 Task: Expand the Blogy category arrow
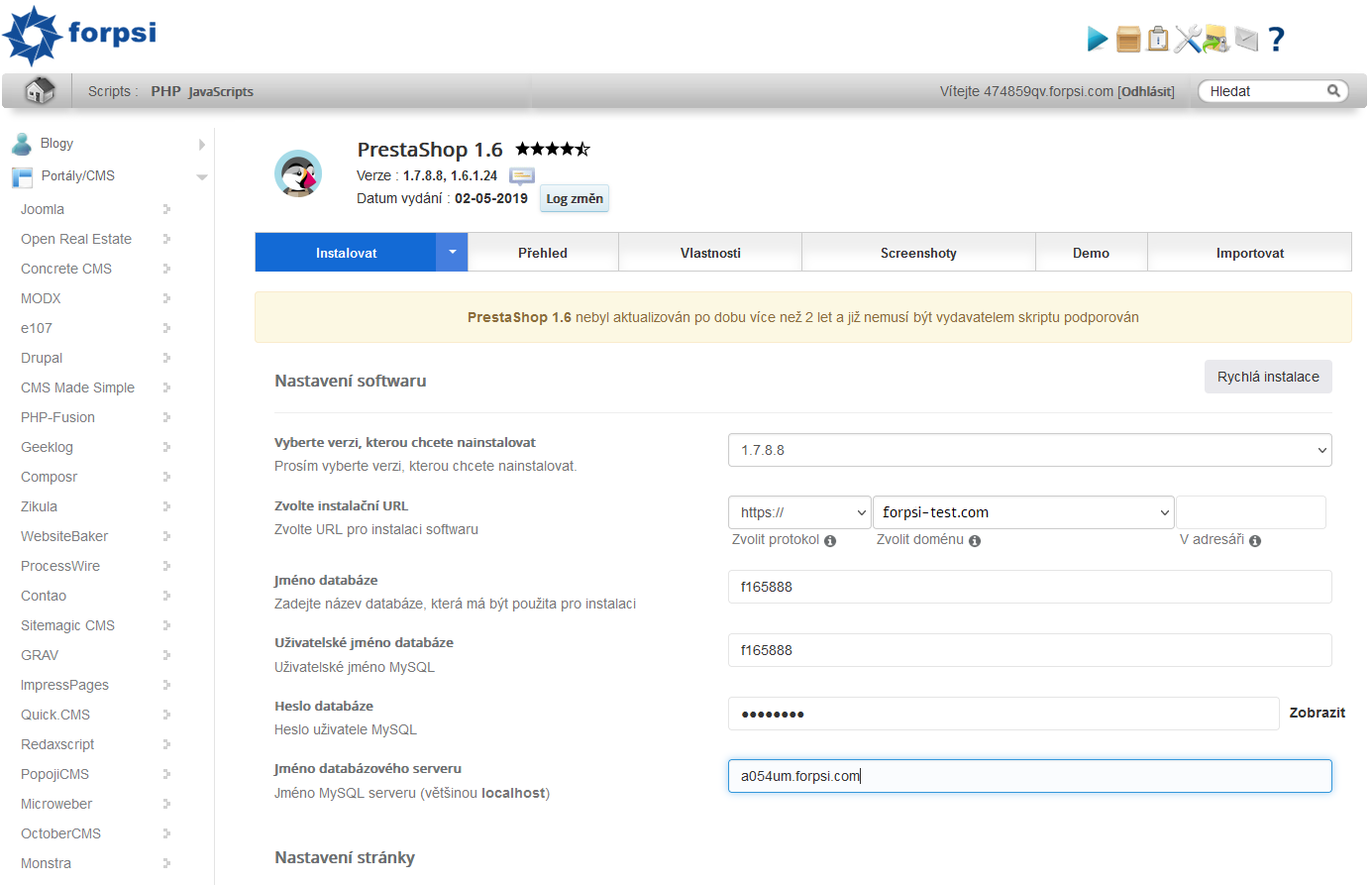point(202,145)
